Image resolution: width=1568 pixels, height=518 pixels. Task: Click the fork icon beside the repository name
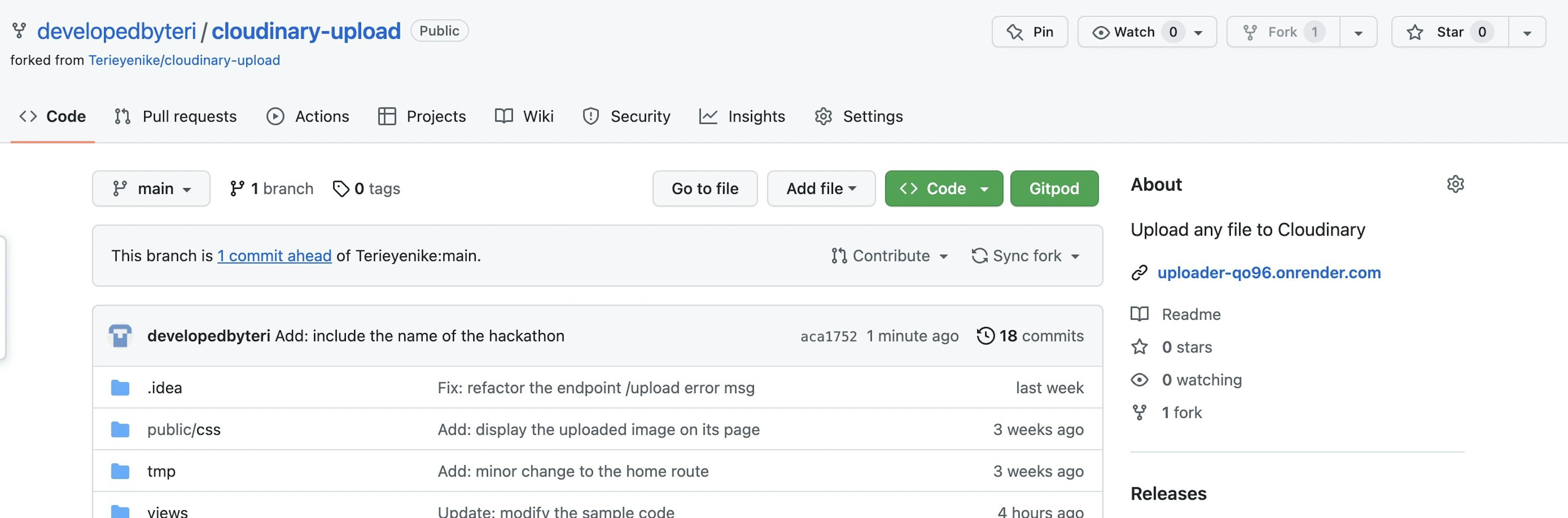coord(20,31)
